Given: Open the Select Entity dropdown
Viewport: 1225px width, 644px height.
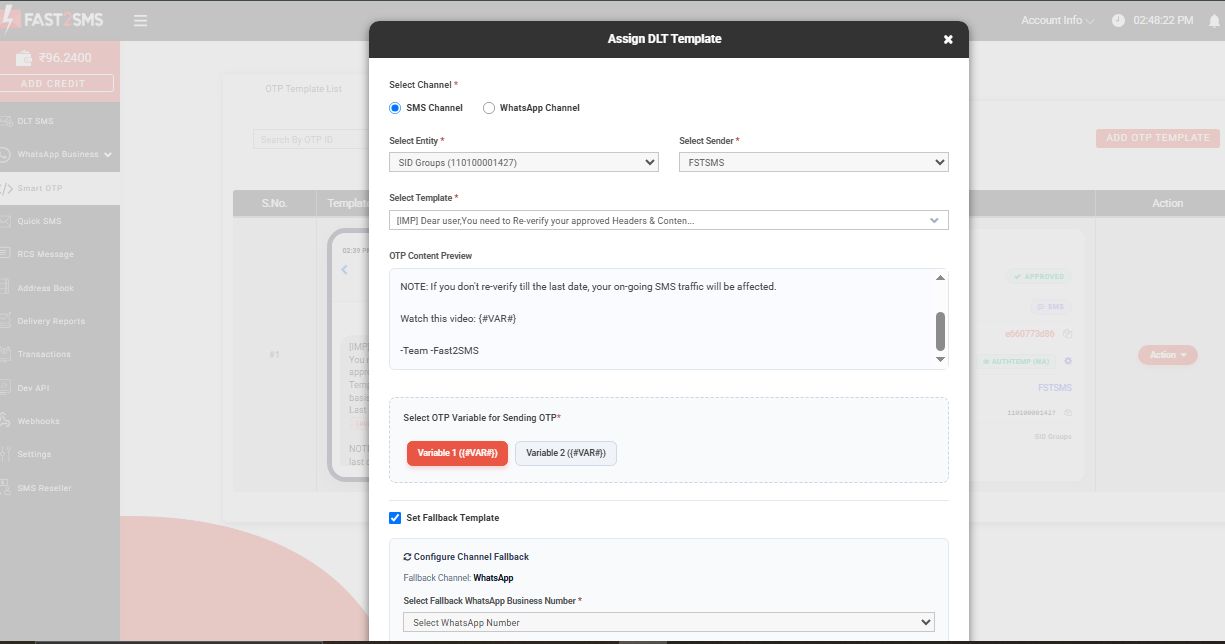Looking at the screenshot, I should tap(524, 162).
